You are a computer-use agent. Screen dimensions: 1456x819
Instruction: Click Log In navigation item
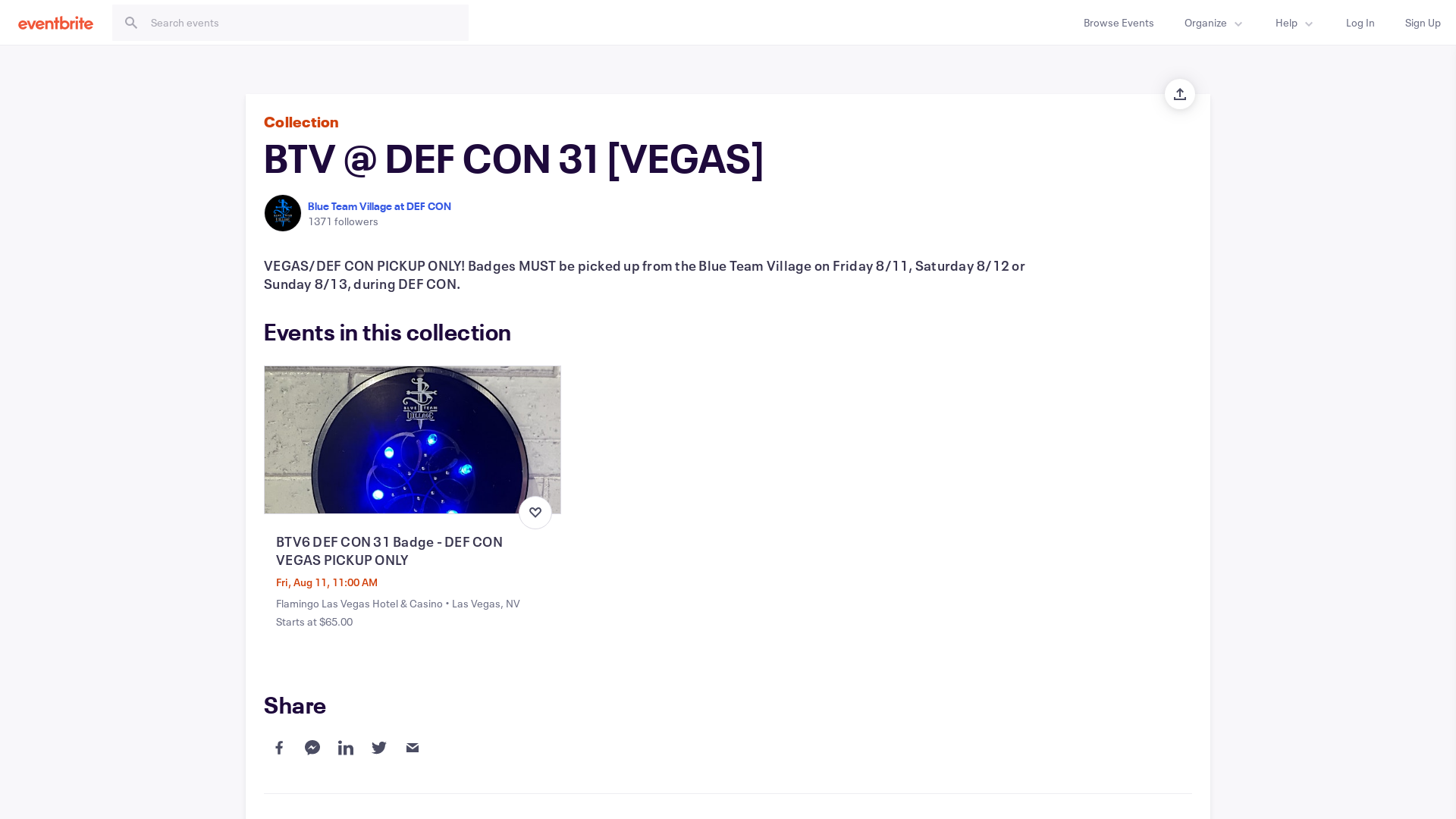1360,22
